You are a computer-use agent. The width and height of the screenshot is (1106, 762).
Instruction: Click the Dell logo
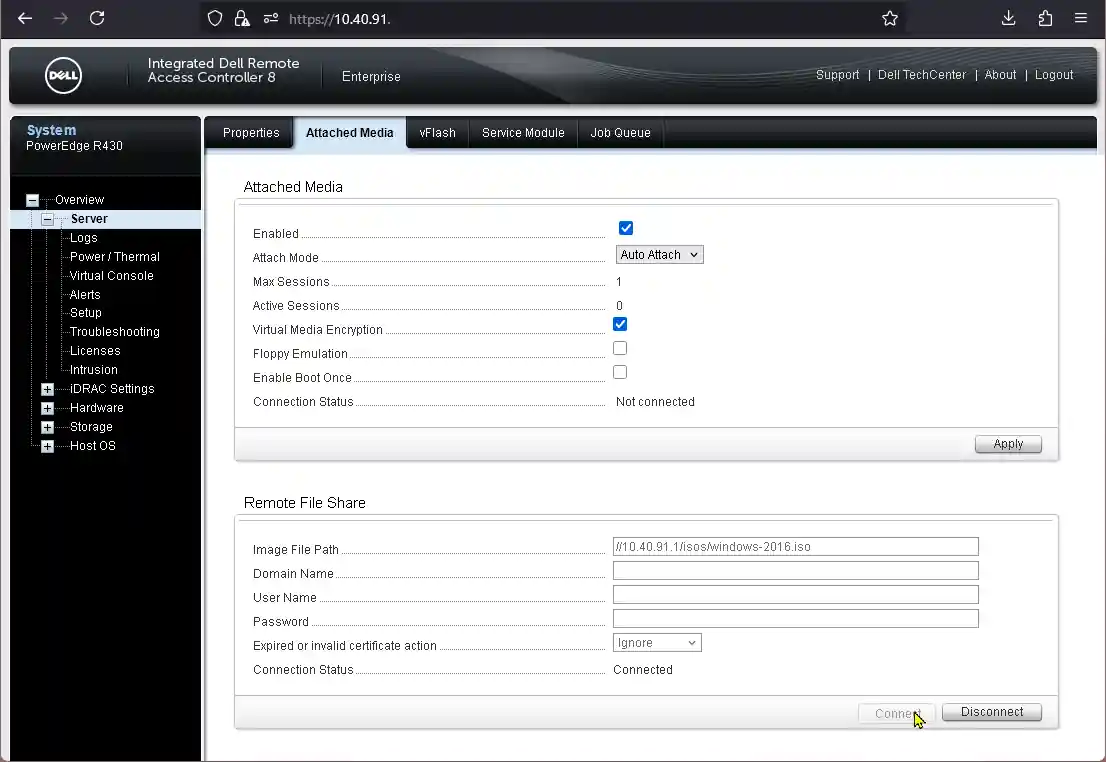tap(63, 75)
